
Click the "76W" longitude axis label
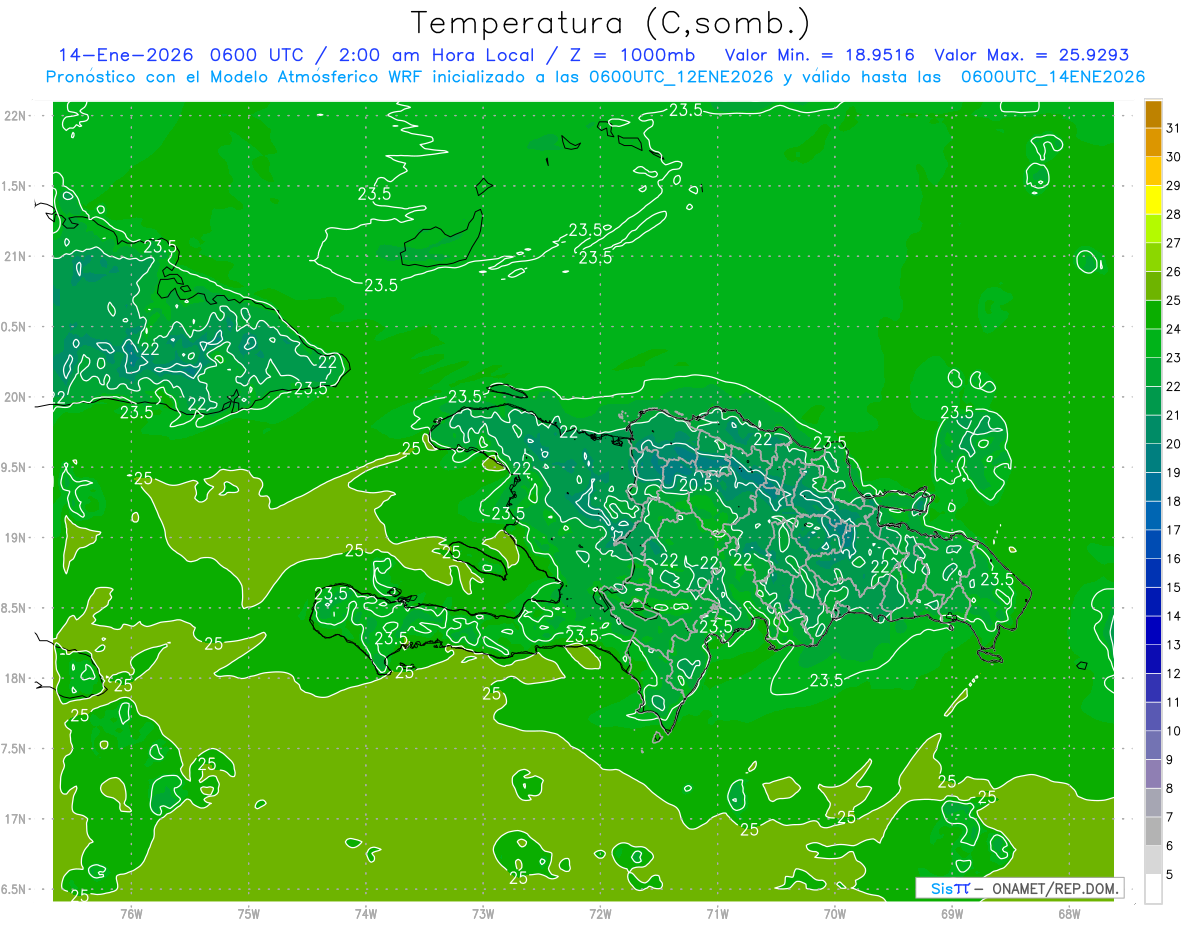131,913
